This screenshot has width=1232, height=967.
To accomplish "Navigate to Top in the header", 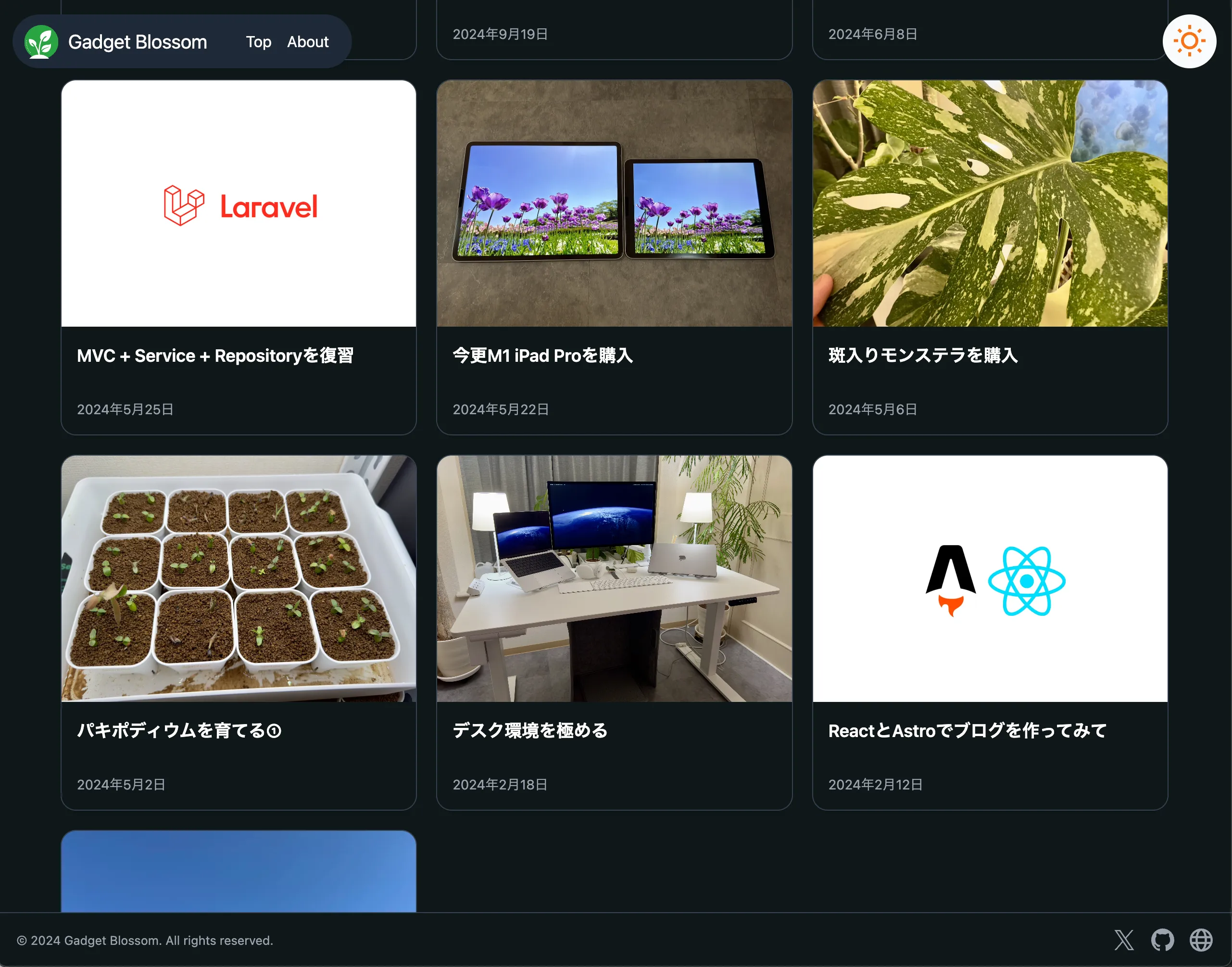I will [x=258, y=41].
